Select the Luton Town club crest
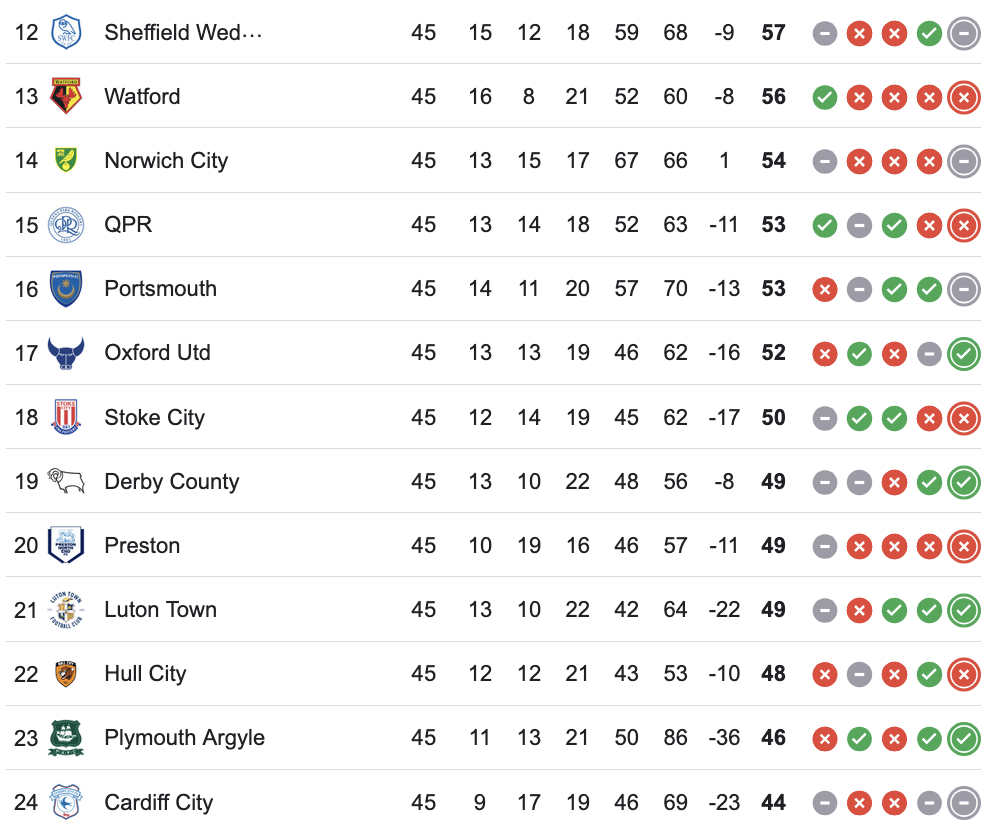 (x=66, y=610)
